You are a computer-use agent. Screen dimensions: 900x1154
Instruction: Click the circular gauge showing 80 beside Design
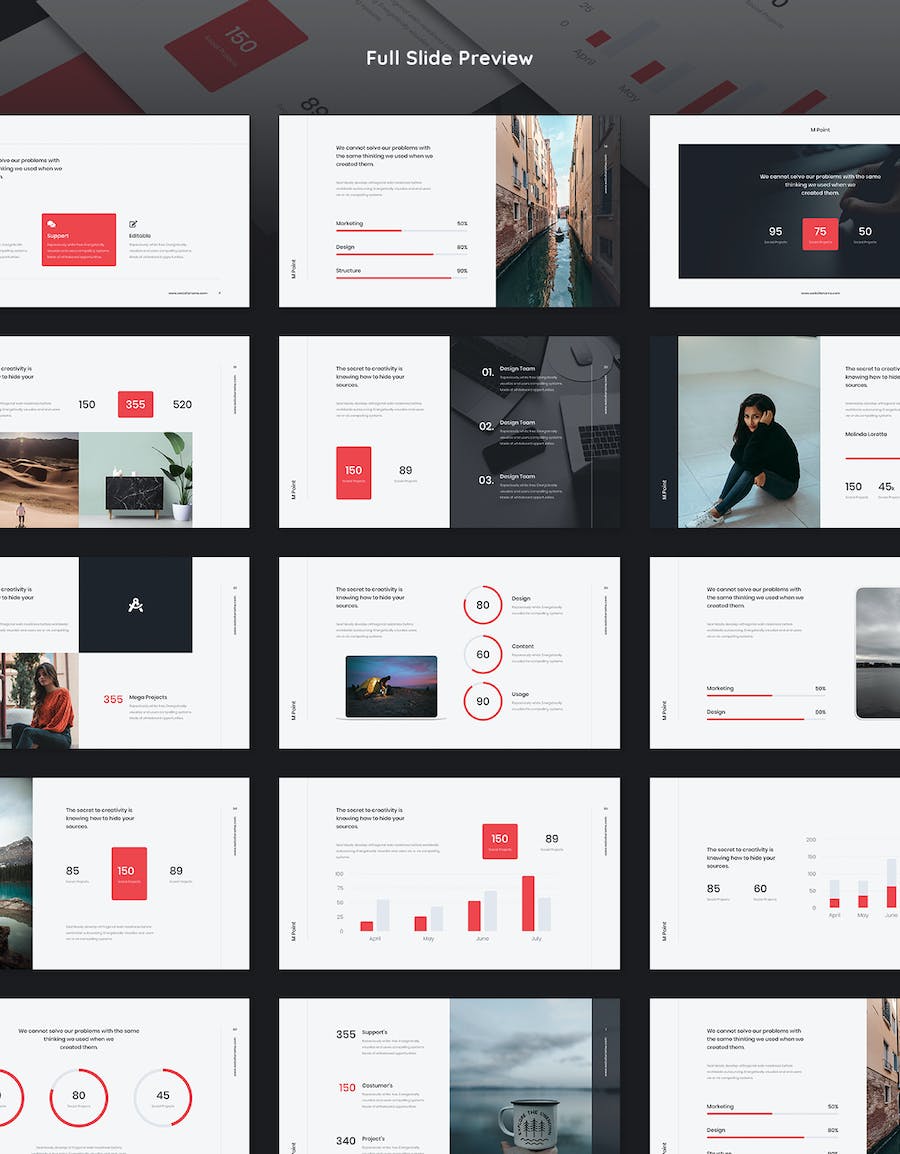tap(483, 605)
